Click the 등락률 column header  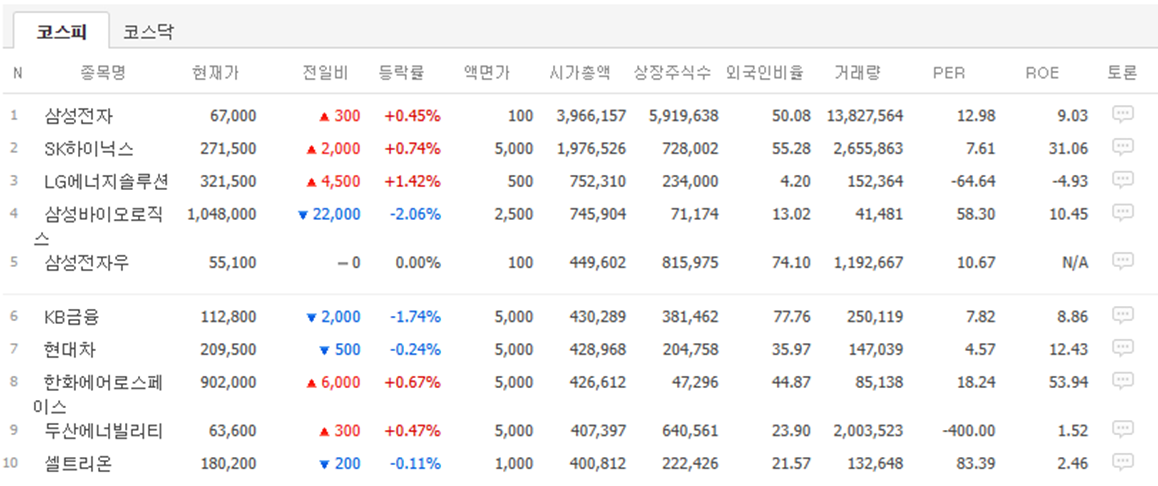[x=402, y=73]
